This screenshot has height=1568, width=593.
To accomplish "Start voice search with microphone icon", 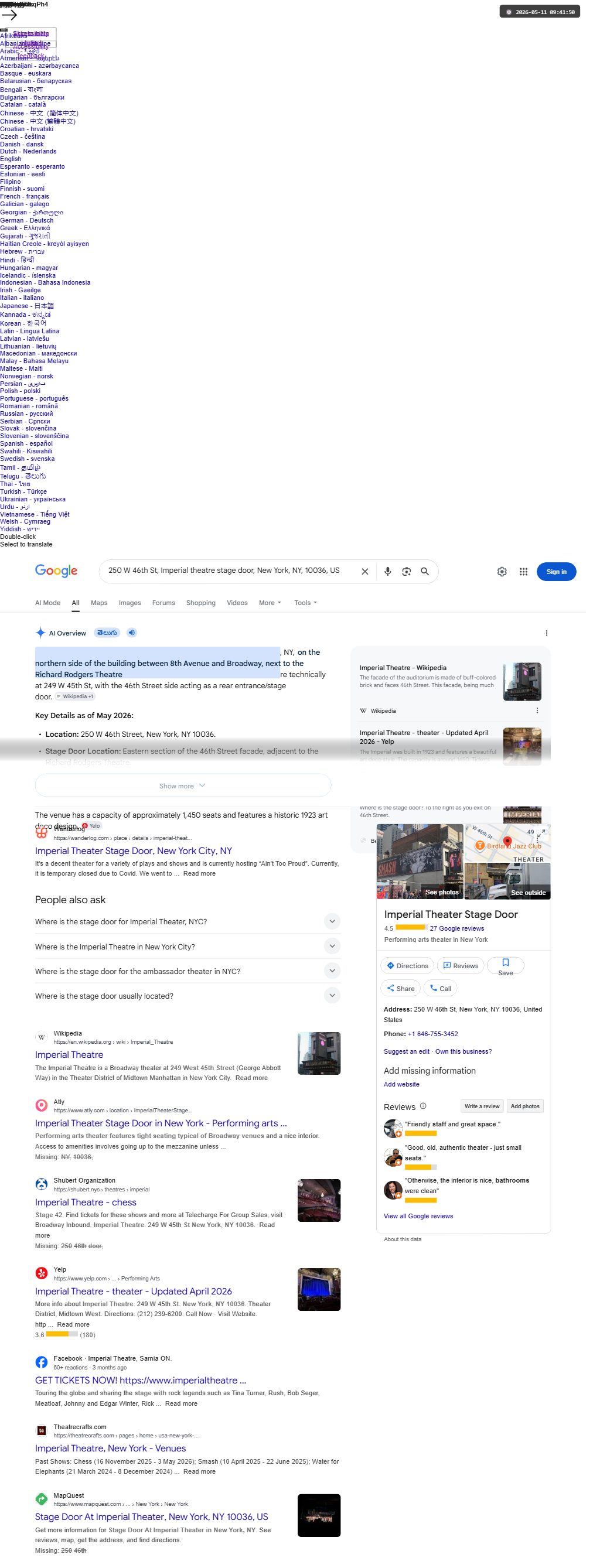I will pyautogui.click(x=392, y=578).
